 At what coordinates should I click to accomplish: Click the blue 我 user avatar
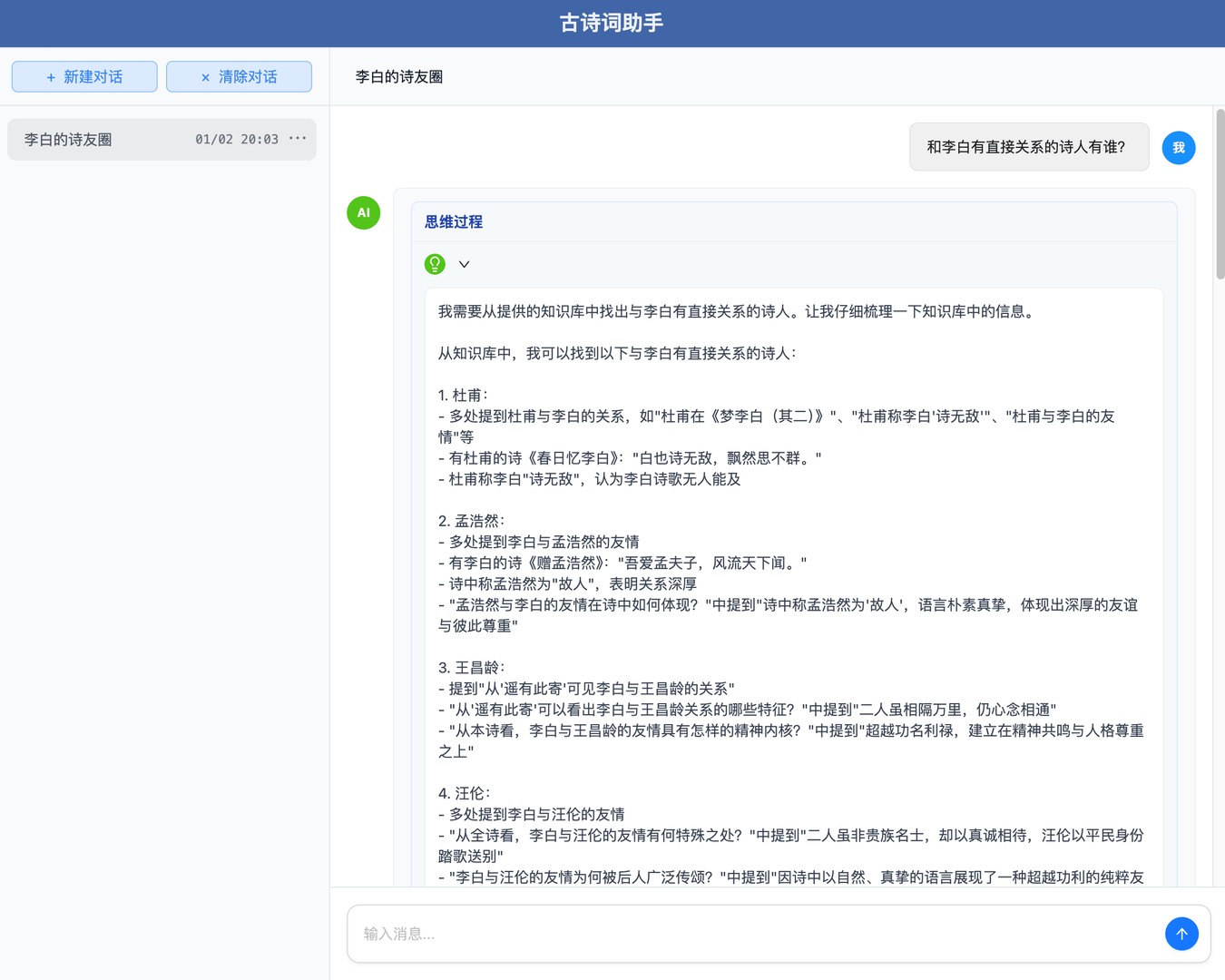pyautogui.click(x=1178, y=147)
